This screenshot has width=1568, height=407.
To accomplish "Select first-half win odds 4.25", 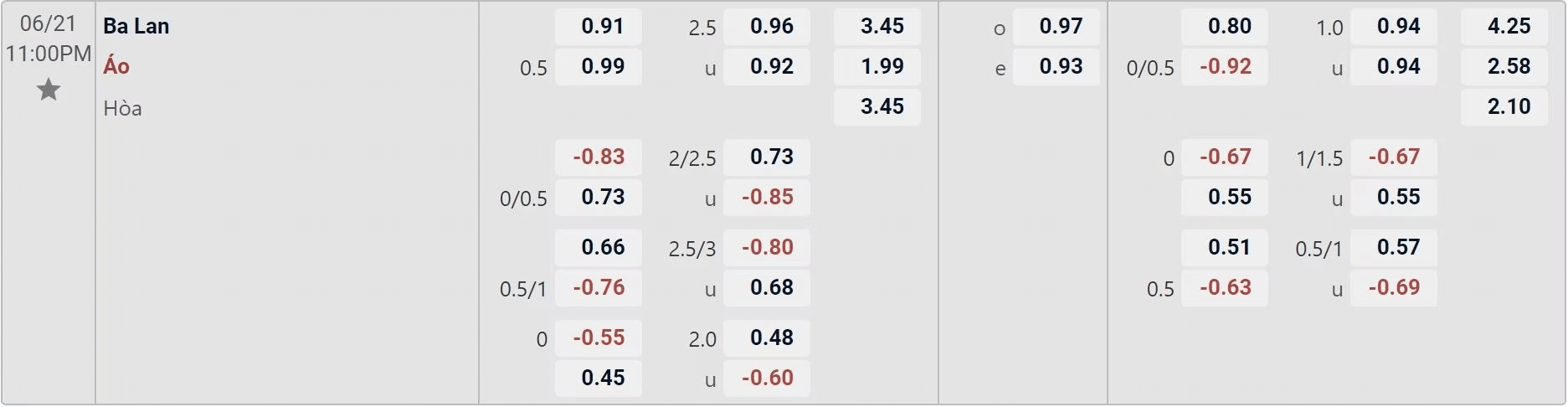I will pos(1504,26).
